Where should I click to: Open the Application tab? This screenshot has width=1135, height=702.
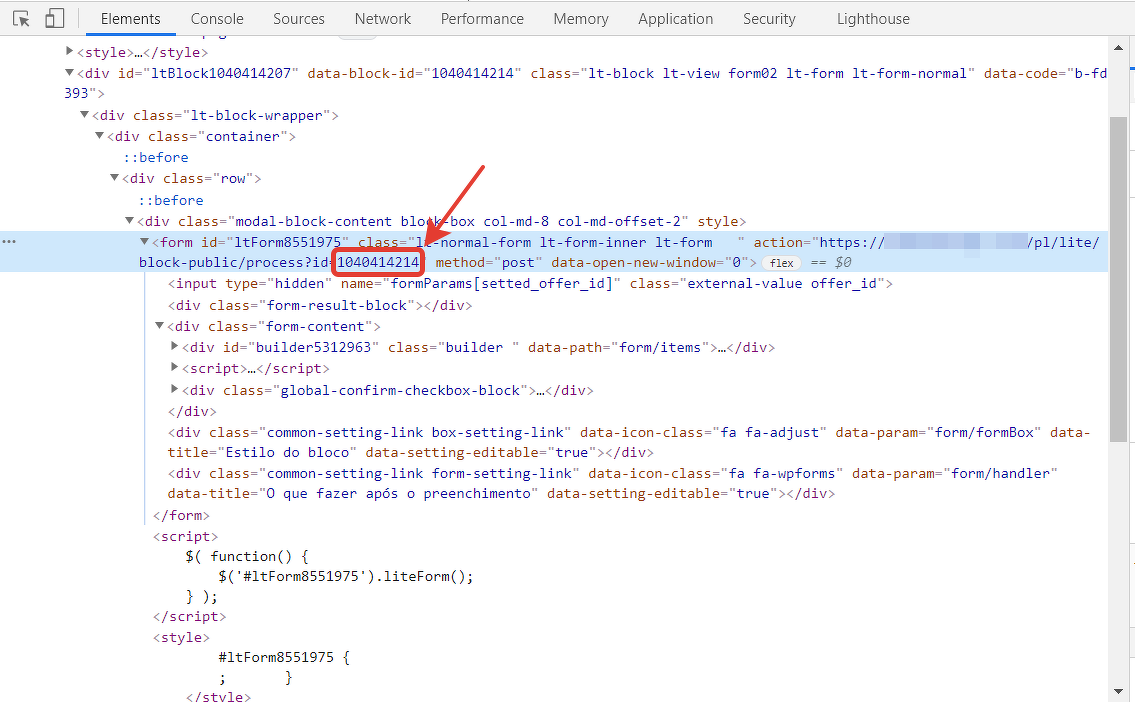tap(675, 19)
